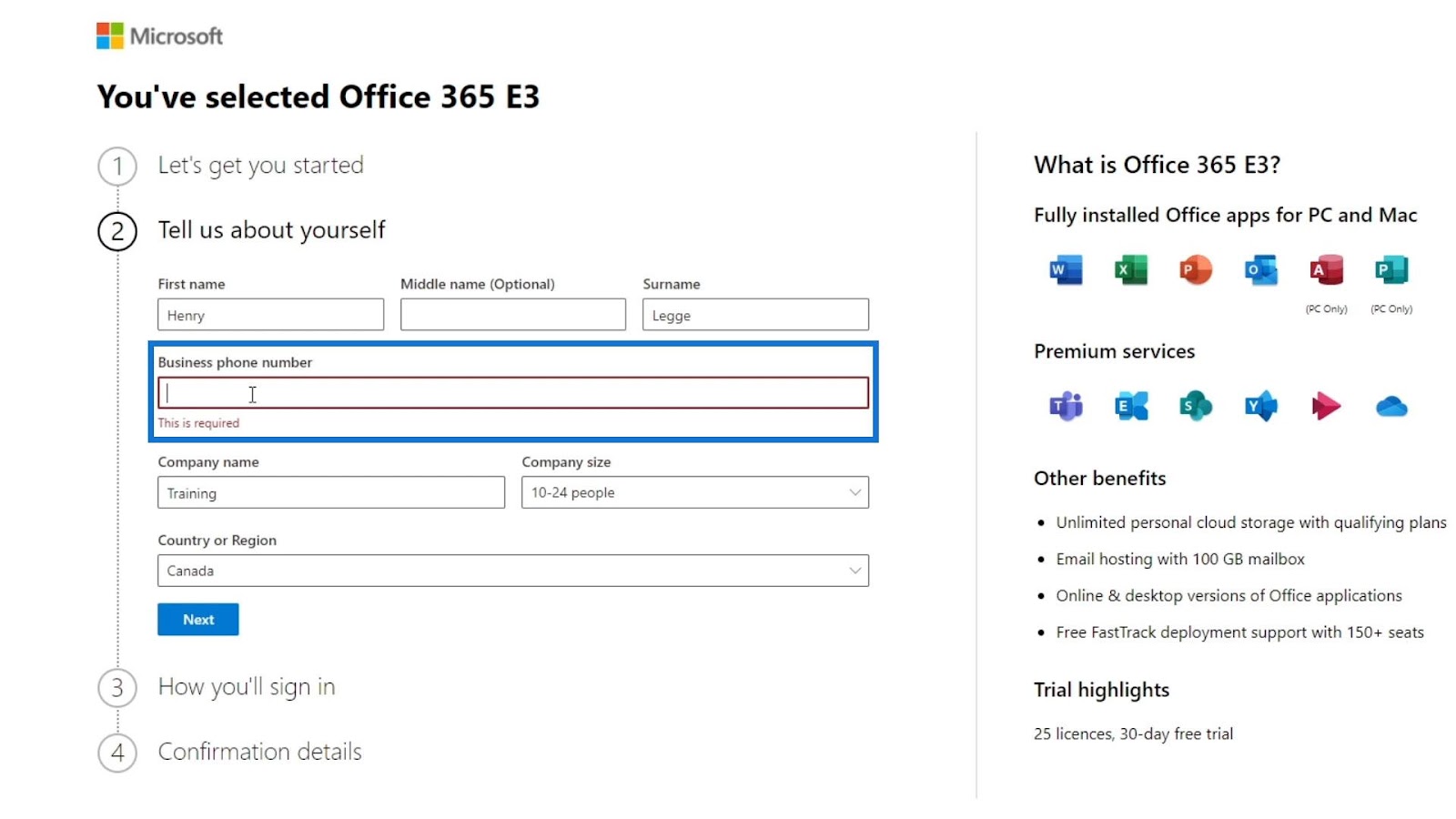This screenshot has height=819, width=1456.
Task: Click the step 3 circle indicator
Action: coord(117,688)
